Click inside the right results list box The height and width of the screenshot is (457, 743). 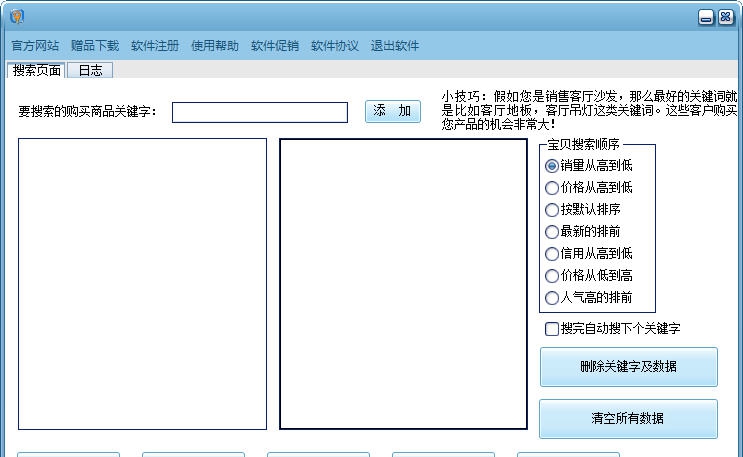coord(403,284)
